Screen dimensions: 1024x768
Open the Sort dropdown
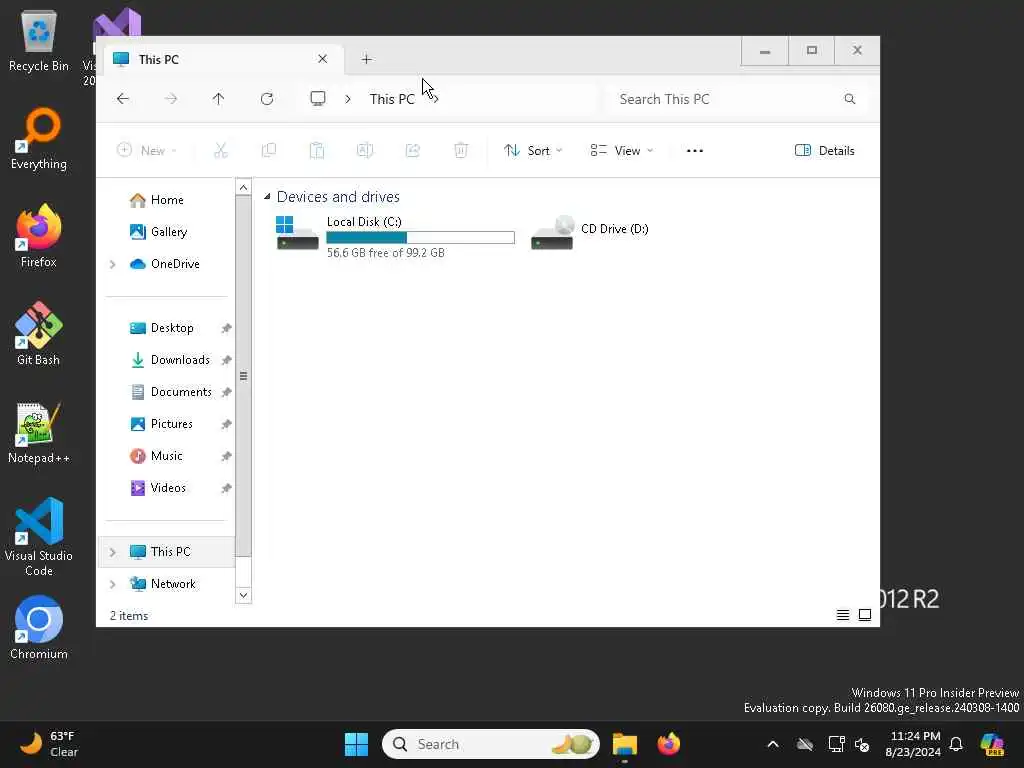point(533,151)
